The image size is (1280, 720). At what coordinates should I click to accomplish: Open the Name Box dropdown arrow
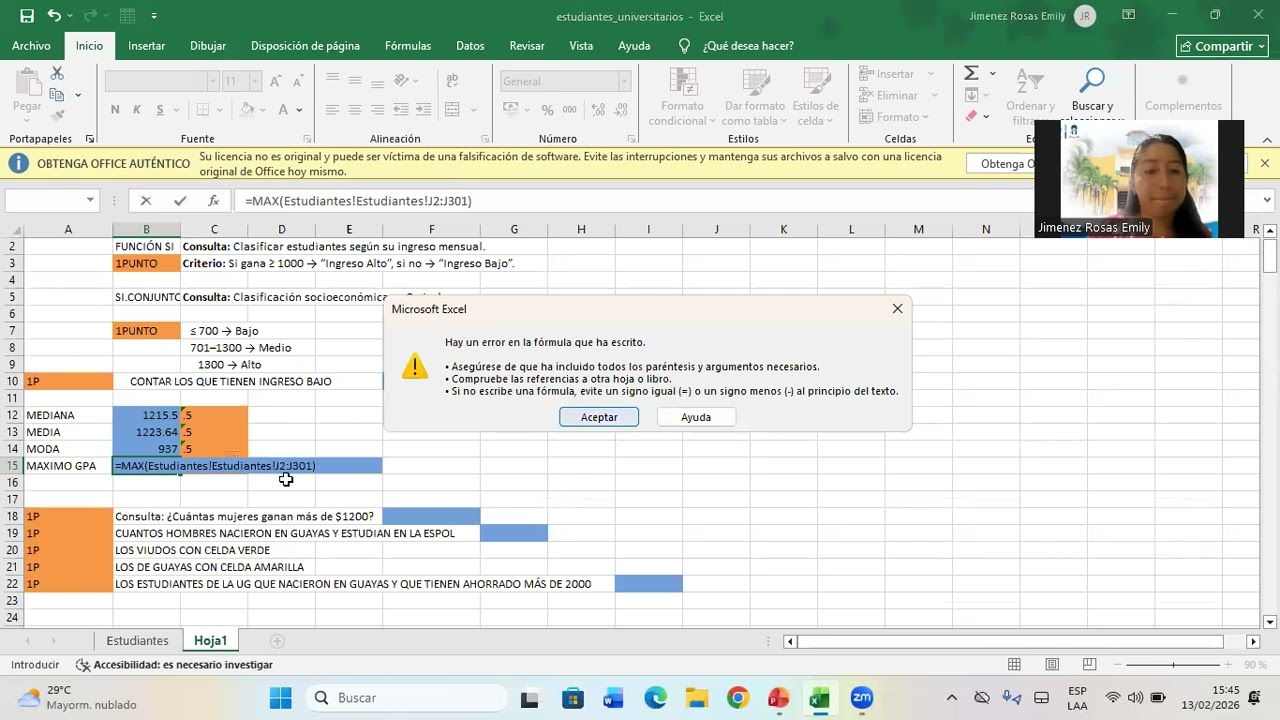(x=90, y=201)
